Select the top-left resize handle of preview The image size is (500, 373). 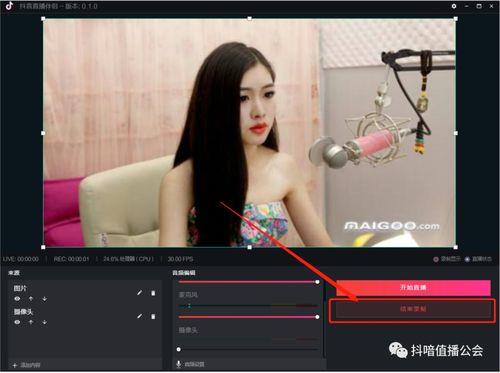[x=43, y=19]
